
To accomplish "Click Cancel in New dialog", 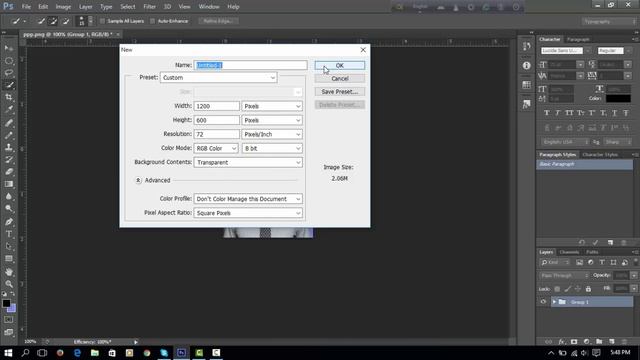I will tap(340, 78).
